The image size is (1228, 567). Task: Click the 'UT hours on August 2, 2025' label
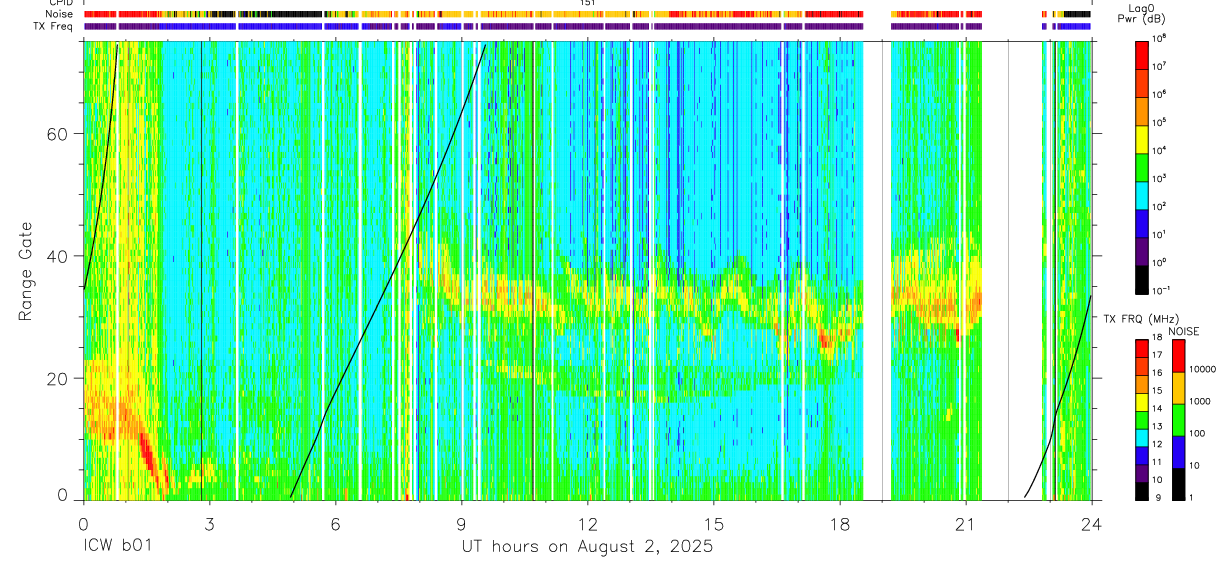(x=587, y=548)
